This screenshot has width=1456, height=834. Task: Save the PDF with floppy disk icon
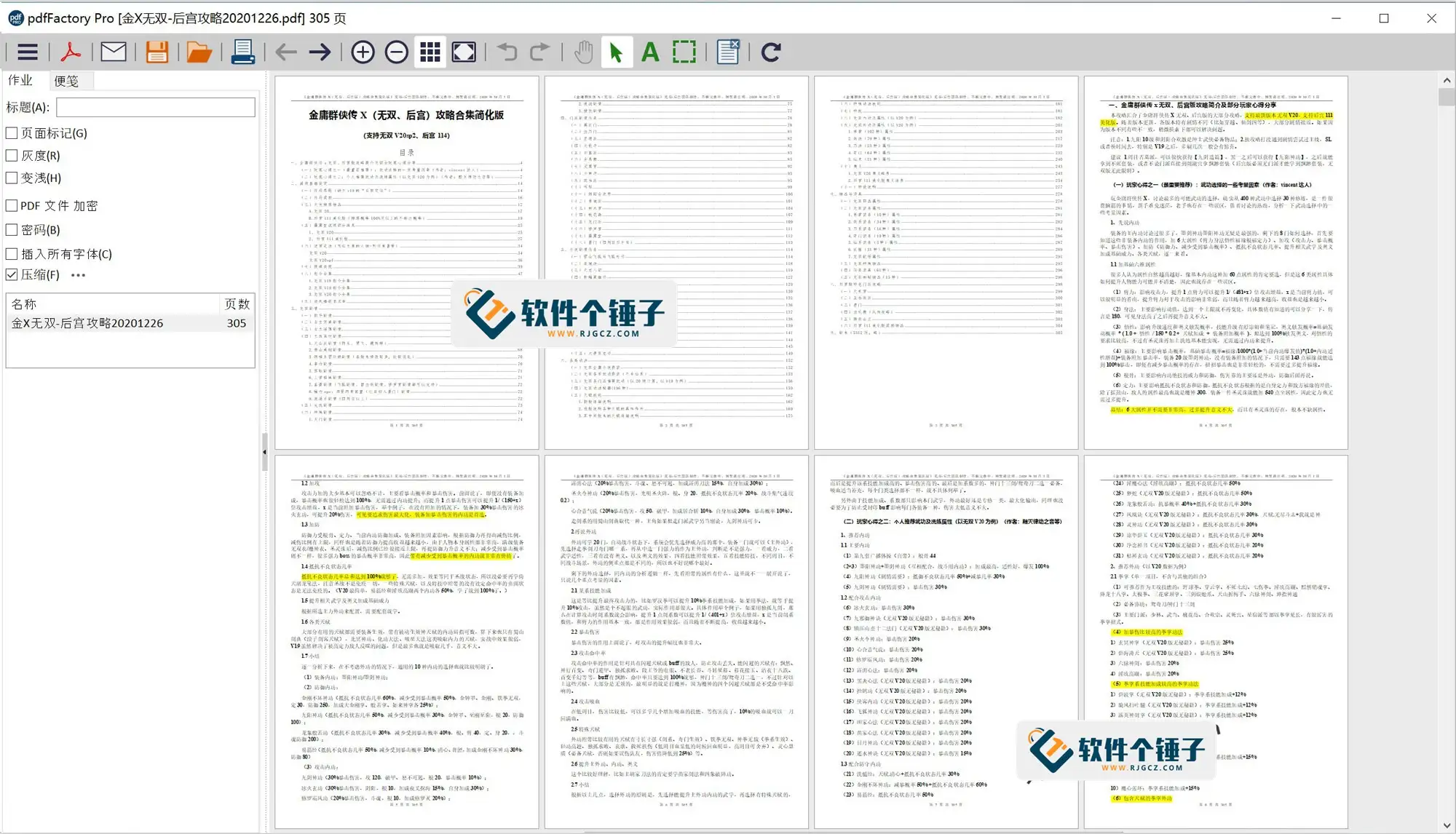point(157,52)
